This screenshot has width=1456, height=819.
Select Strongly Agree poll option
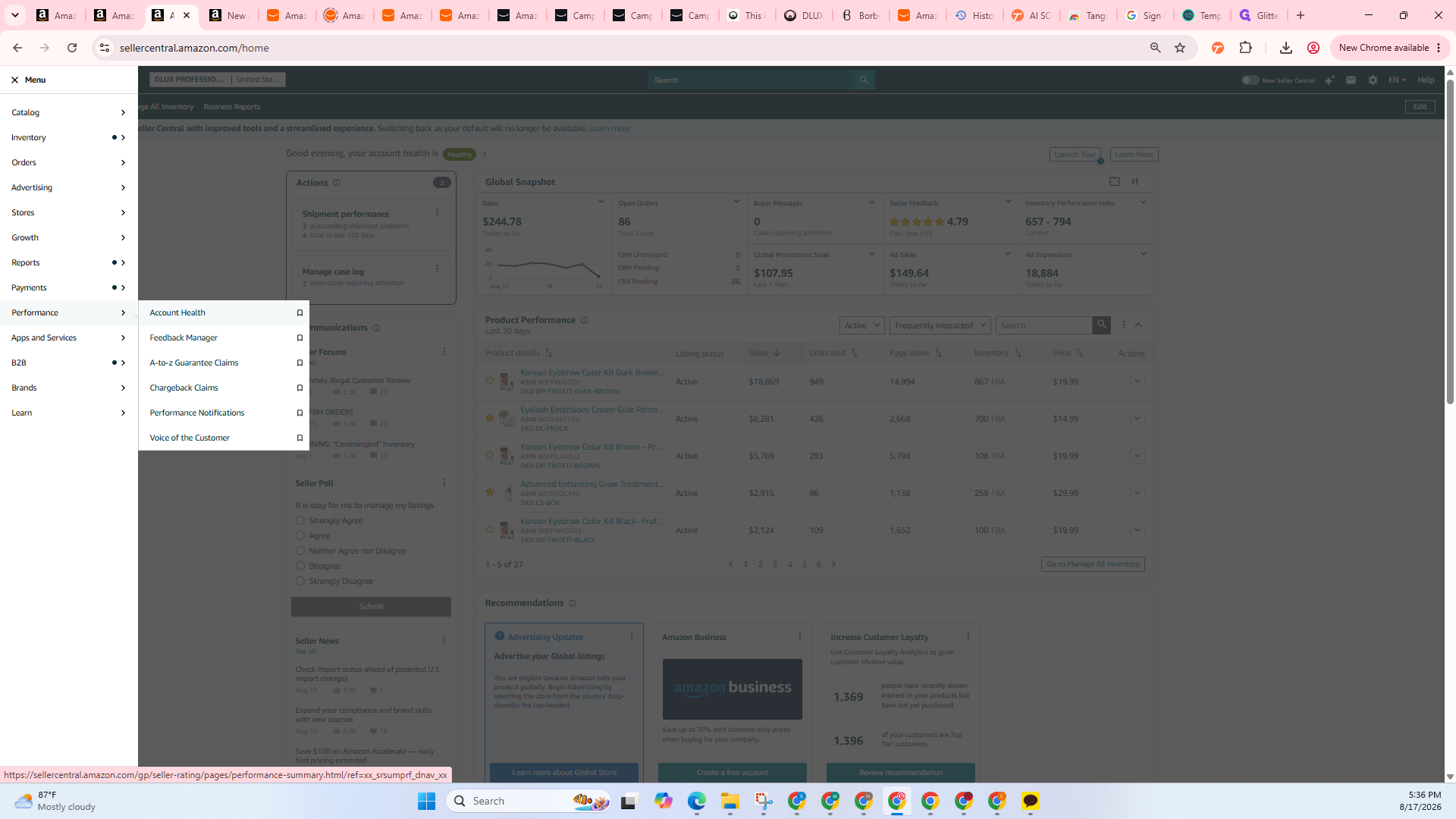pos(300,520)
